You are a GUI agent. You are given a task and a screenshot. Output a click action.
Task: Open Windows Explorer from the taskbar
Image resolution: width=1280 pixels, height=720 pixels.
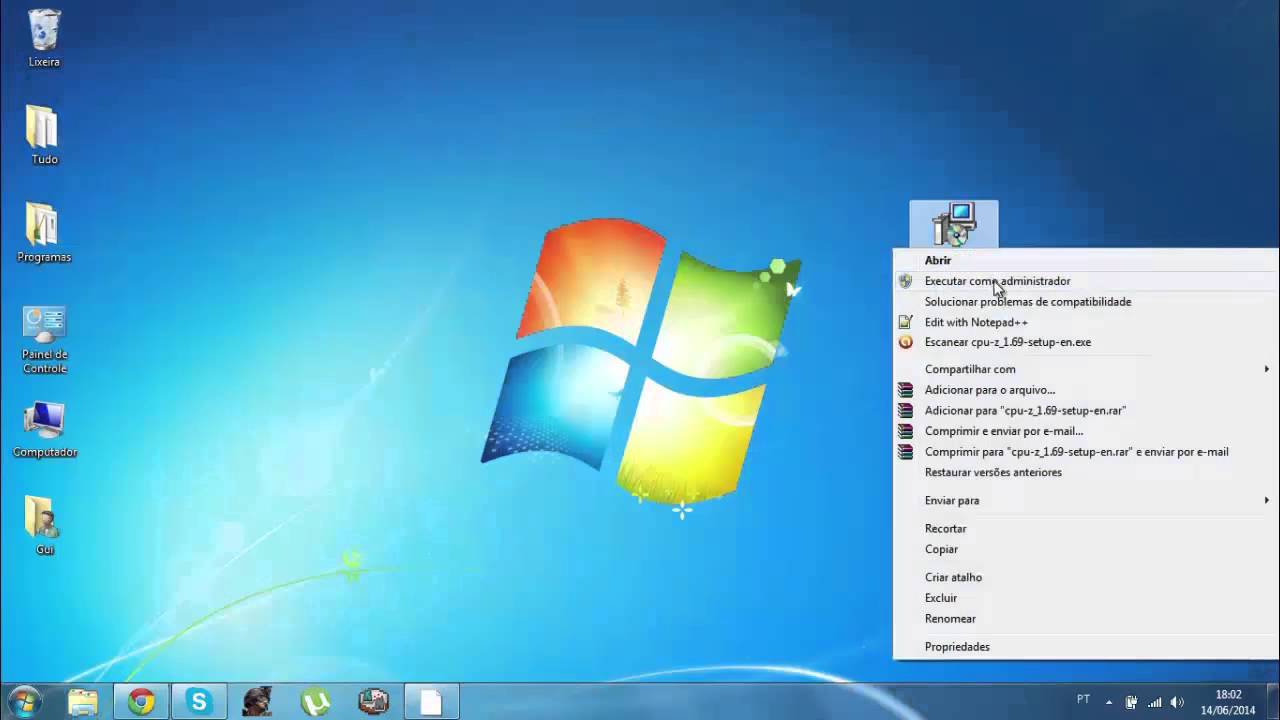click(x=83, y=702)
